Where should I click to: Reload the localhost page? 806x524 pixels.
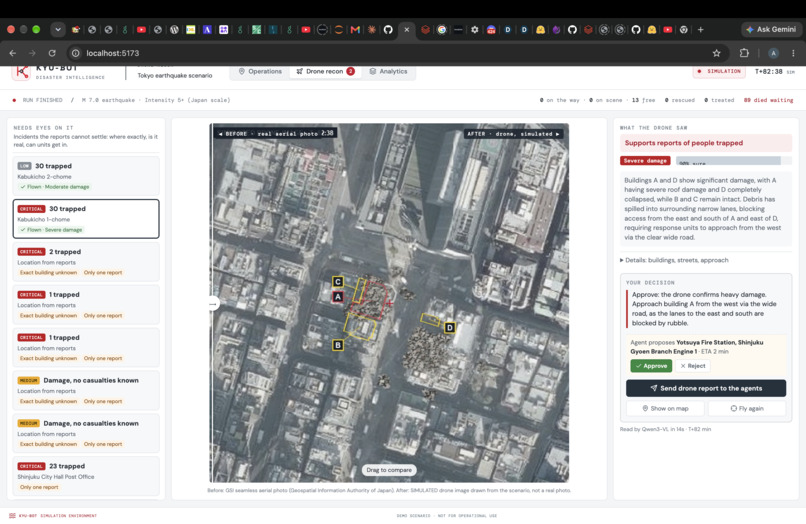click(52, 53)
